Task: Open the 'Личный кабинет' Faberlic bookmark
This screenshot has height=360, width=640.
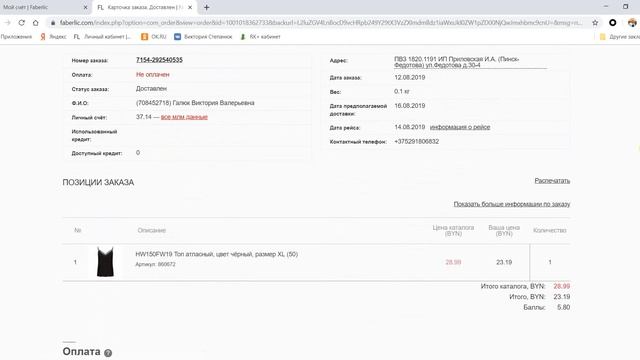Action: [102, 37]
